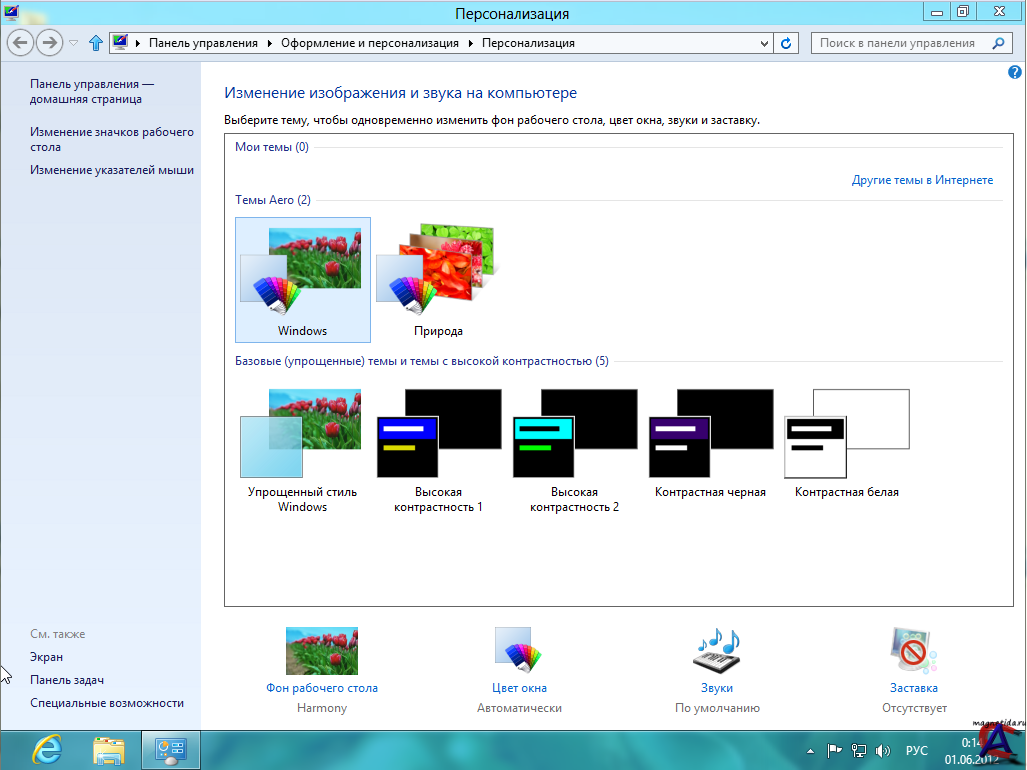Open Action Center flag icon

834,751
